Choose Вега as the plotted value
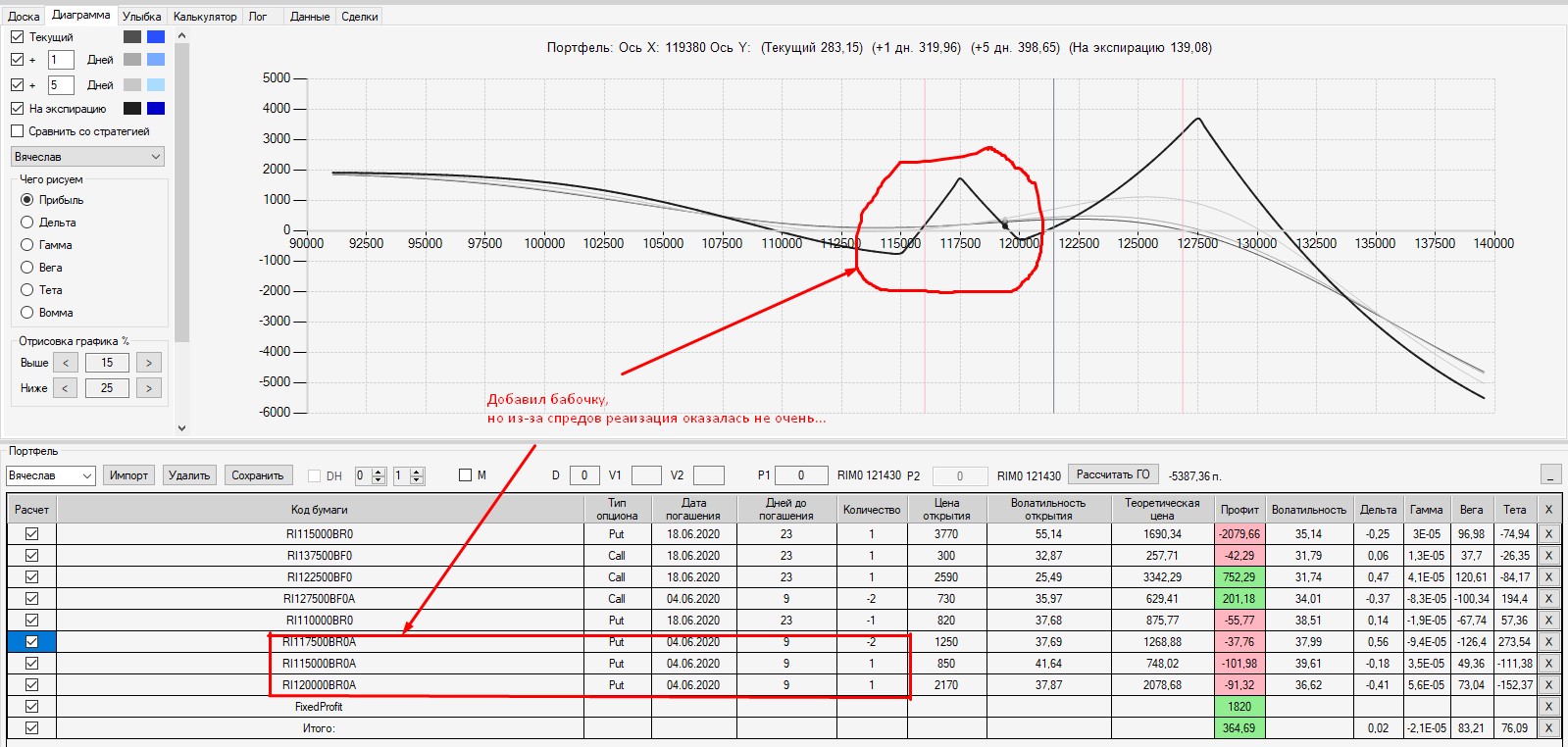 click(x=27, y=268)
